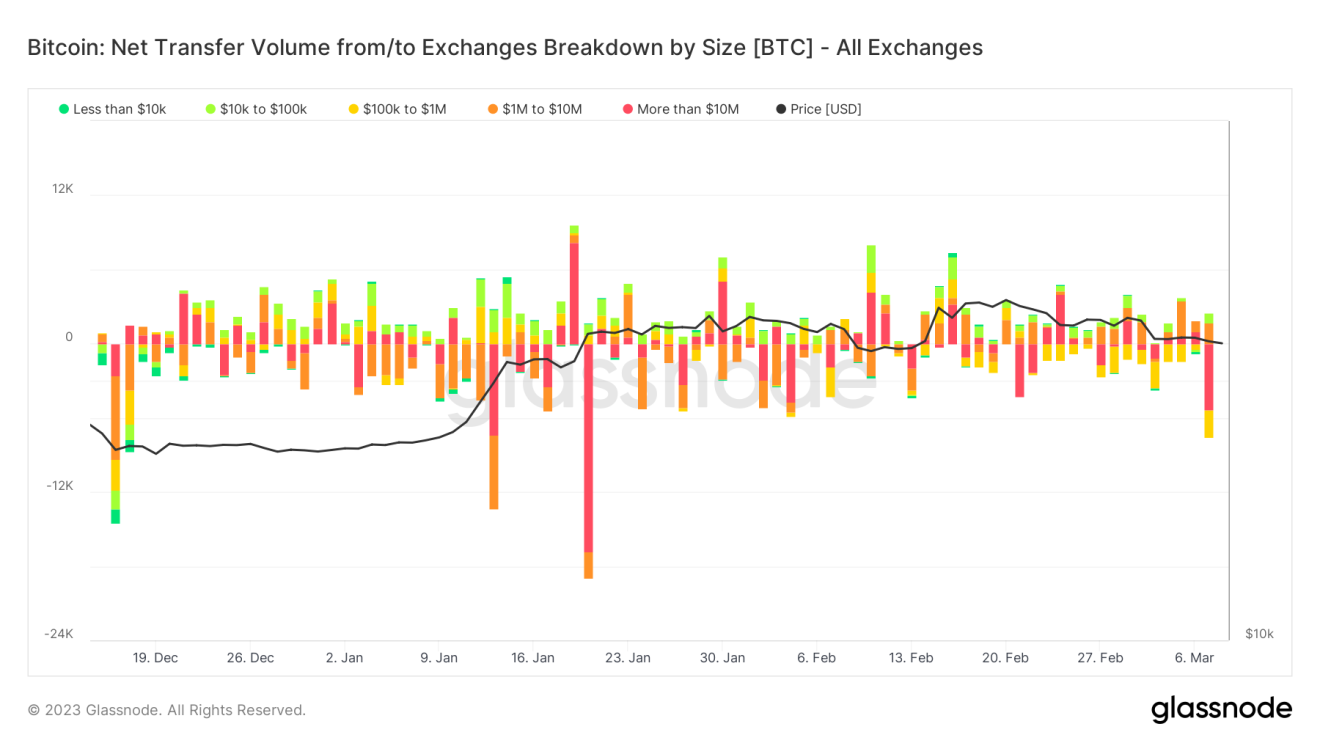Select the '19. Dec' x-axis date label
The image size is (1320, 743).
155,657
